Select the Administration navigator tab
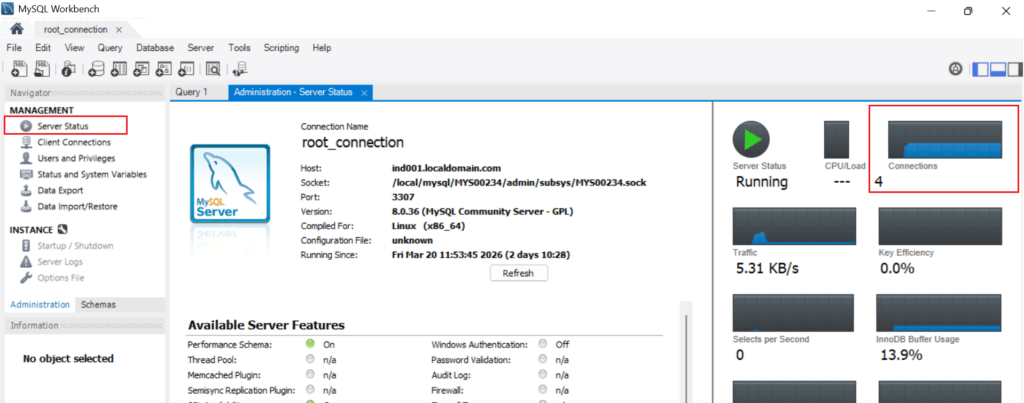 point(40,304)
